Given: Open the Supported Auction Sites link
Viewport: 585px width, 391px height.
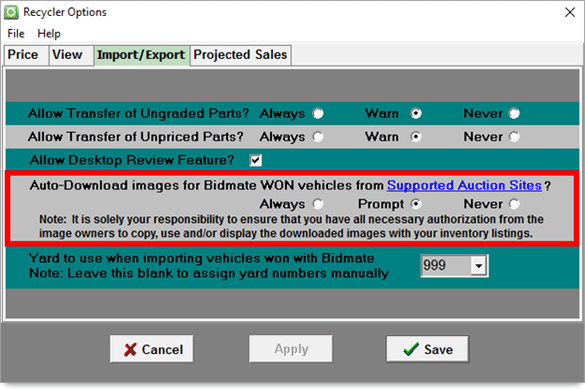Looking at the screenshot, I should [x=464, y=185].
